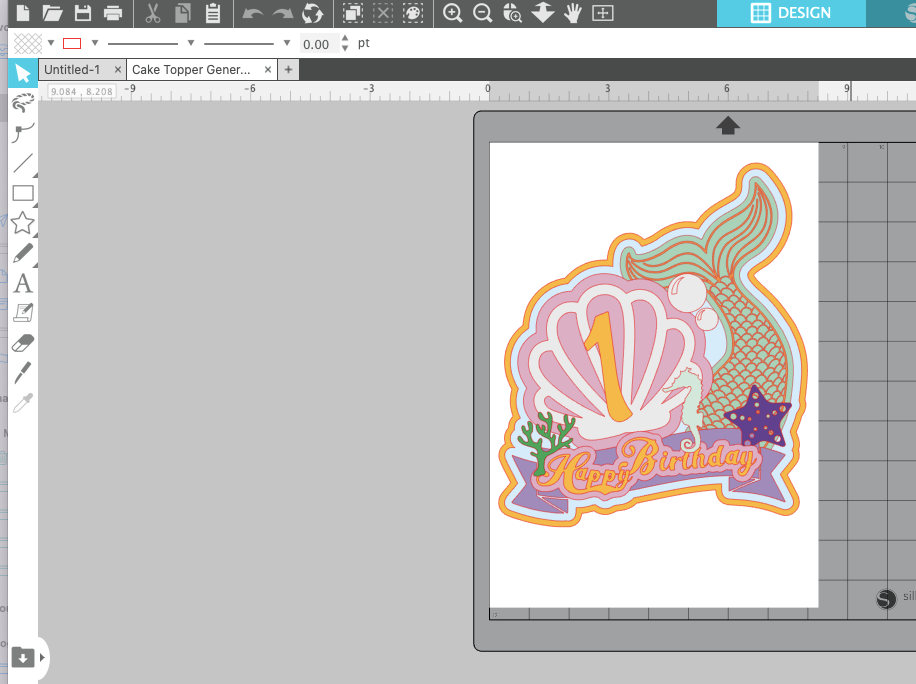Click the line thickness 0.00 field
Image resolution: width=916 pixels, height=684 pixels.
tap(319, 44)
